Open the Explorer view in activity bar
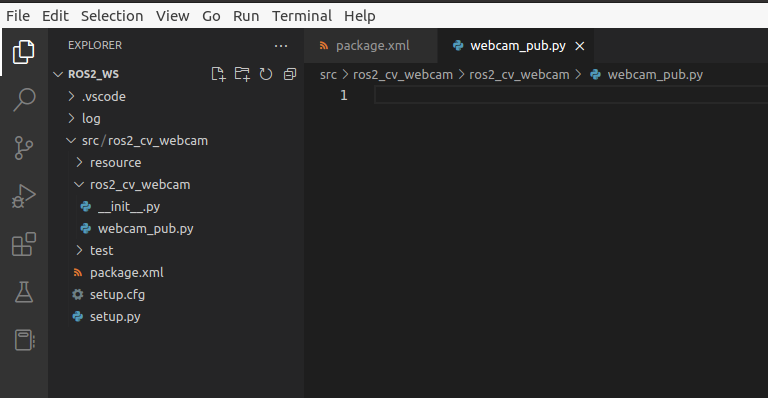The image size is (768, 398). coord(24,51)
